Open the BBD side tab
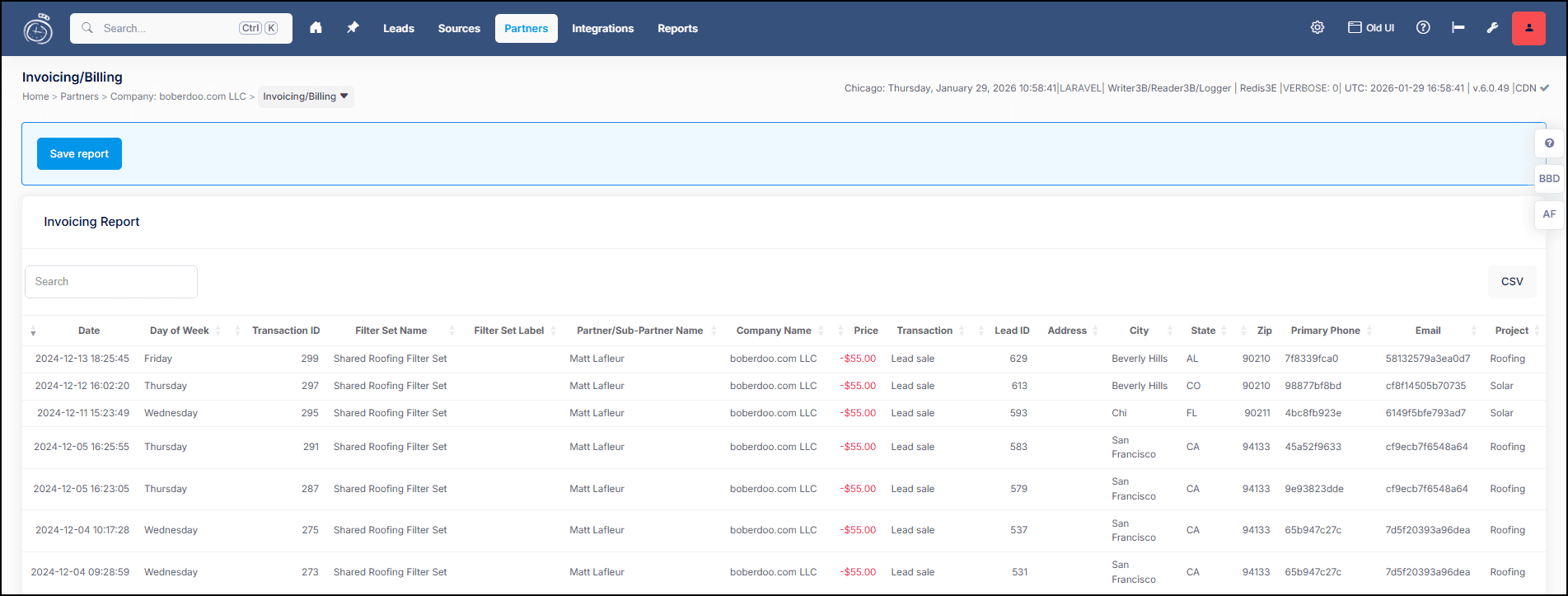The image size is (1568, 596). click(x=1549, y=179)
